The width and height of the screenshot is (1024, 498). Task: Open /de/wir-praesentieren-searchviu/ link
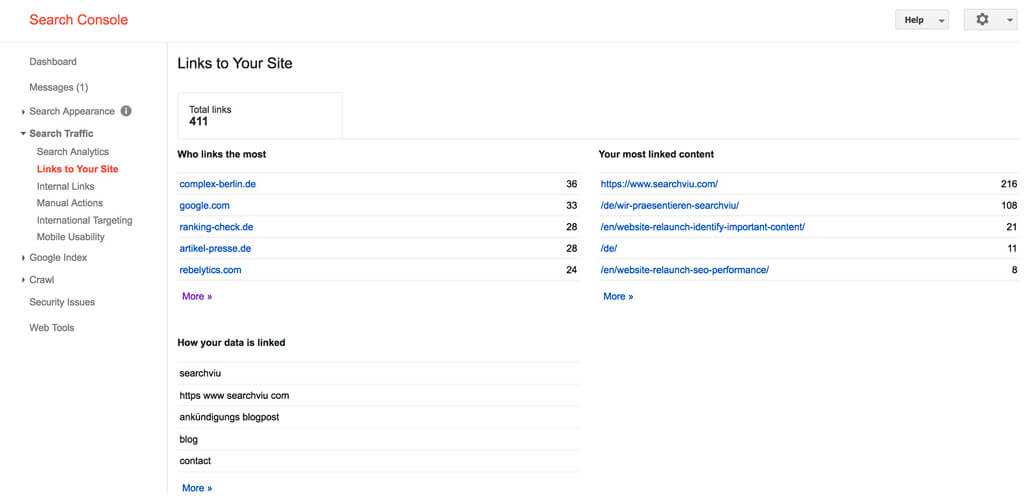pyautogui.click(x=669, y=206)
